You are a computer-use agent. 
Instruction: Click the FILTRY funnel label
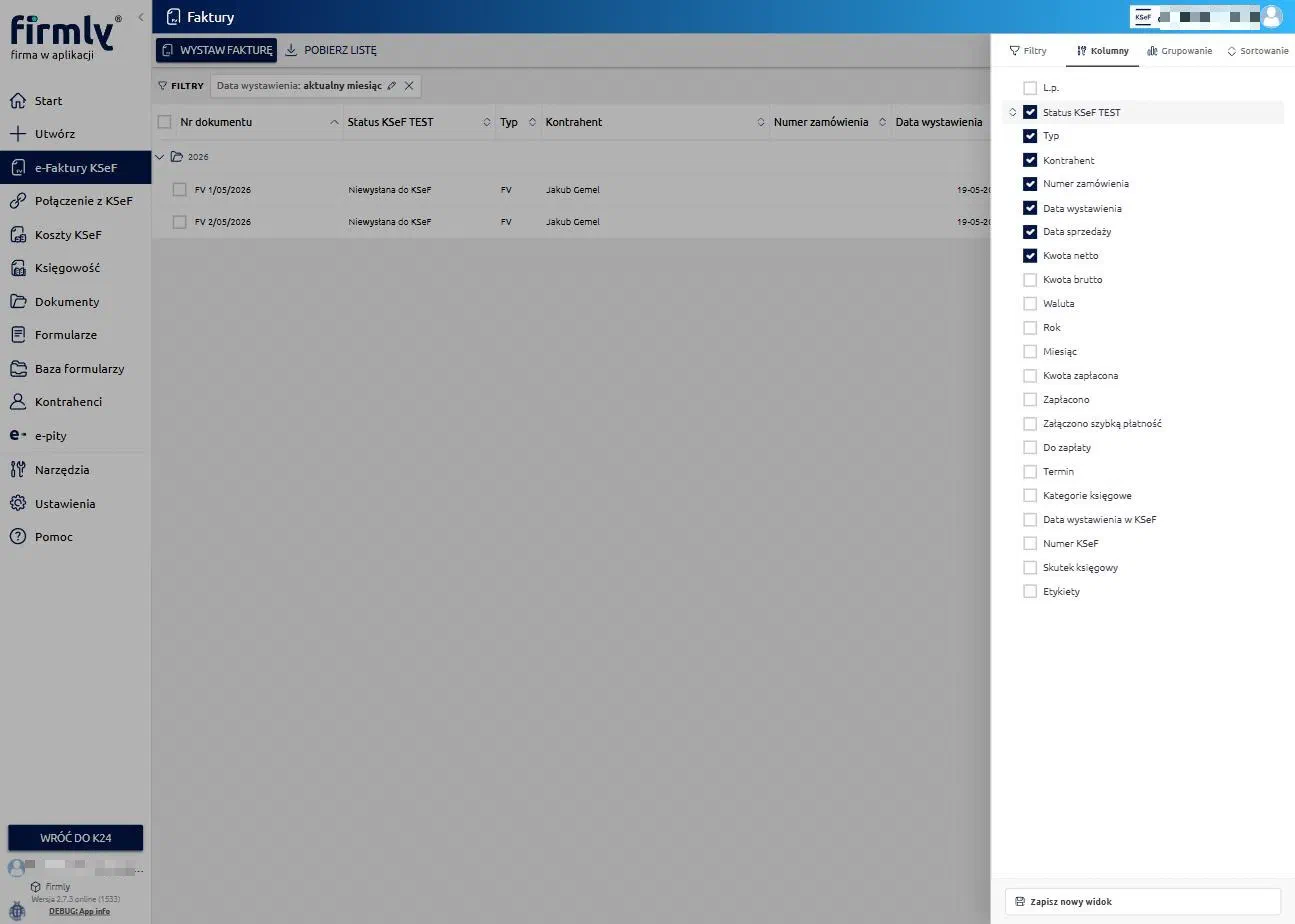pyautogui.click(x=181, y=86)
